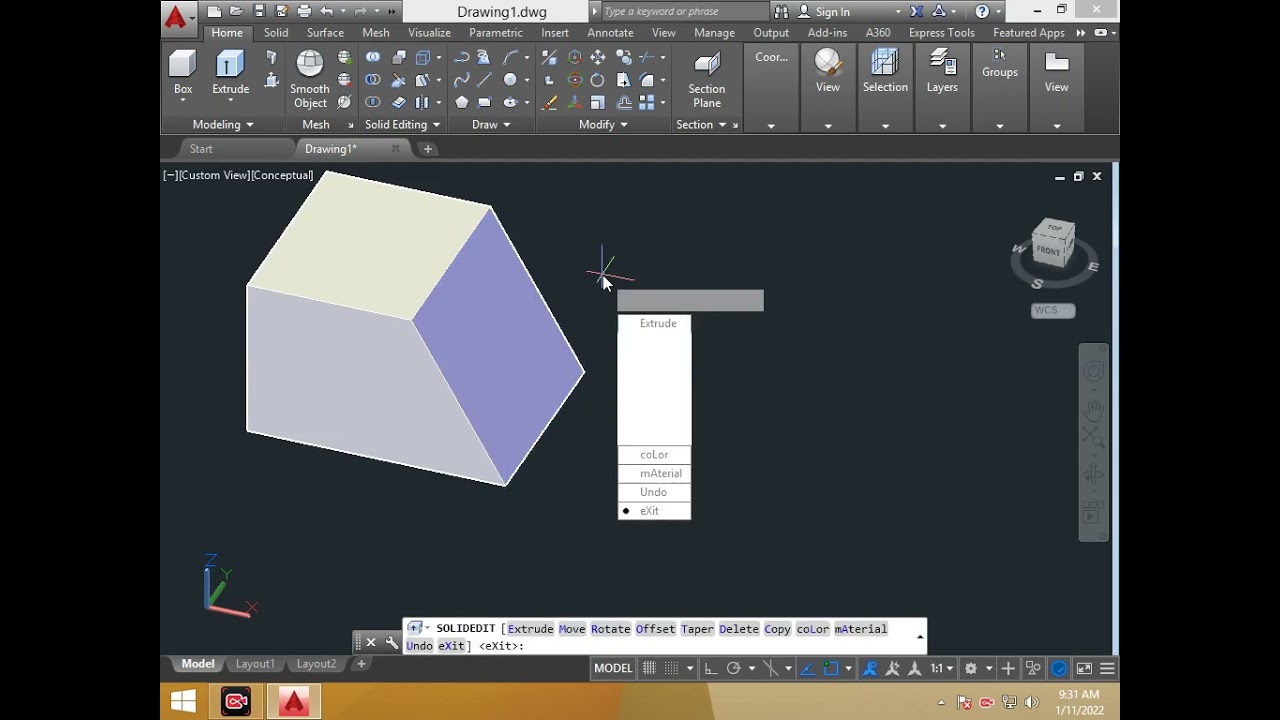This screenshot has height=720, width=1280.
Task: Switch to the Layout1 tab
Action: click(255, 664)
